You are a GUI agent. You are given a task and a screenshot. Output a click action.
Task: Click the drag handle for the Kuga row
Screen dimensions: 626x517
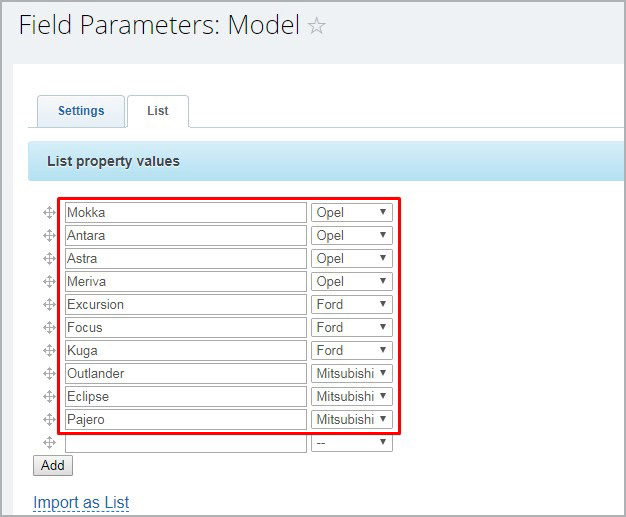49,351
